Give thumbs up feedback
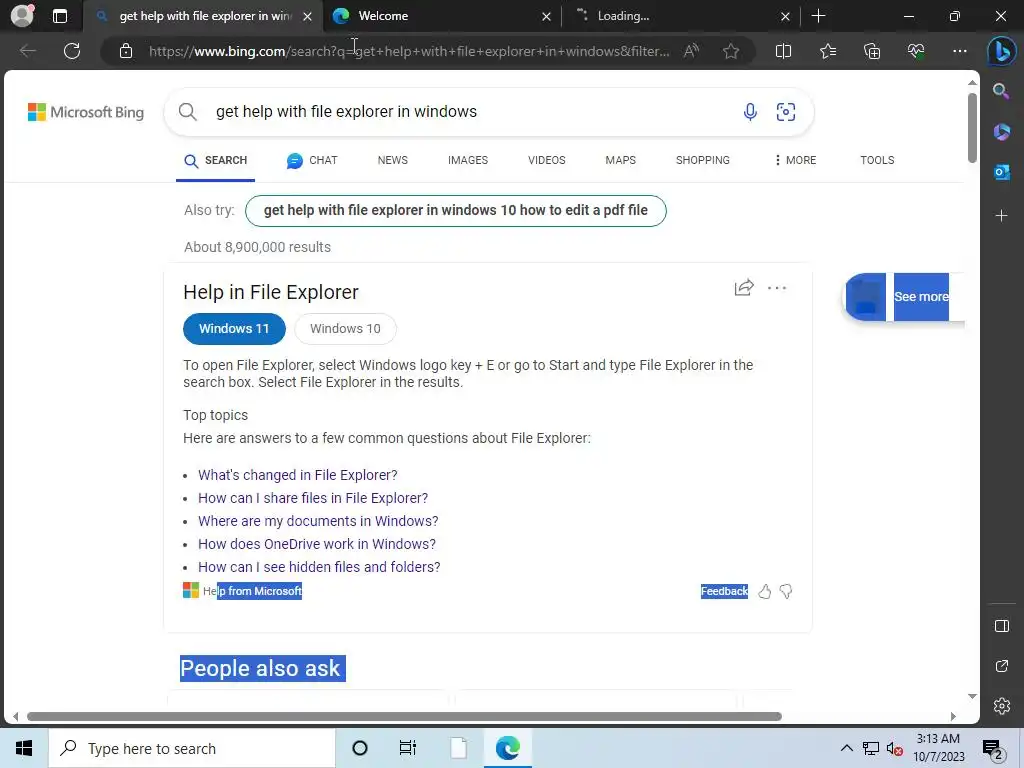This screenshot has height=768, width=1024. pyautogui.click(x=764, y=592)
